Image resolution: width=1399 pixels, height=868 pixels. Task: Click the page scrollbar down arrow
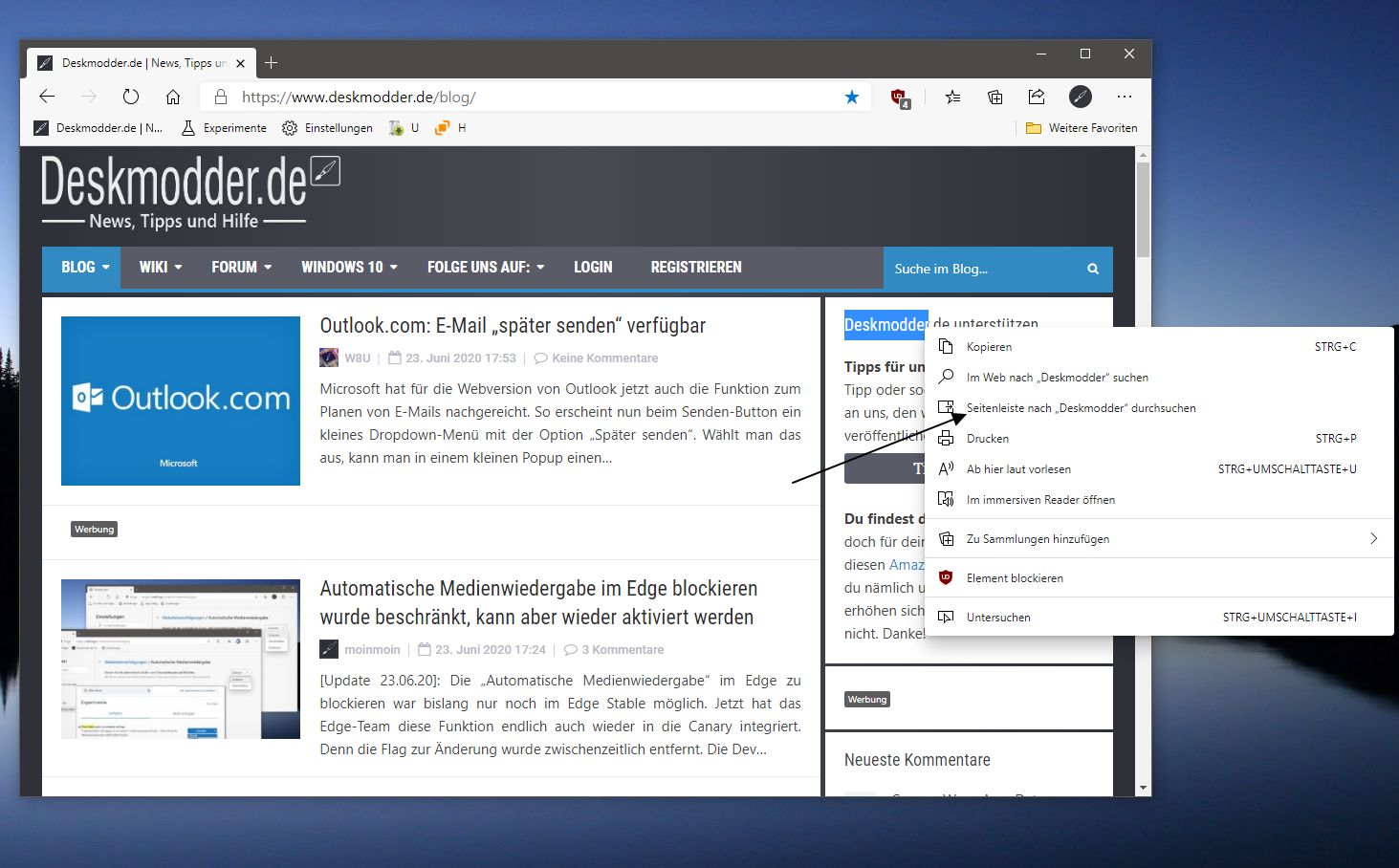coord(1143,788)
